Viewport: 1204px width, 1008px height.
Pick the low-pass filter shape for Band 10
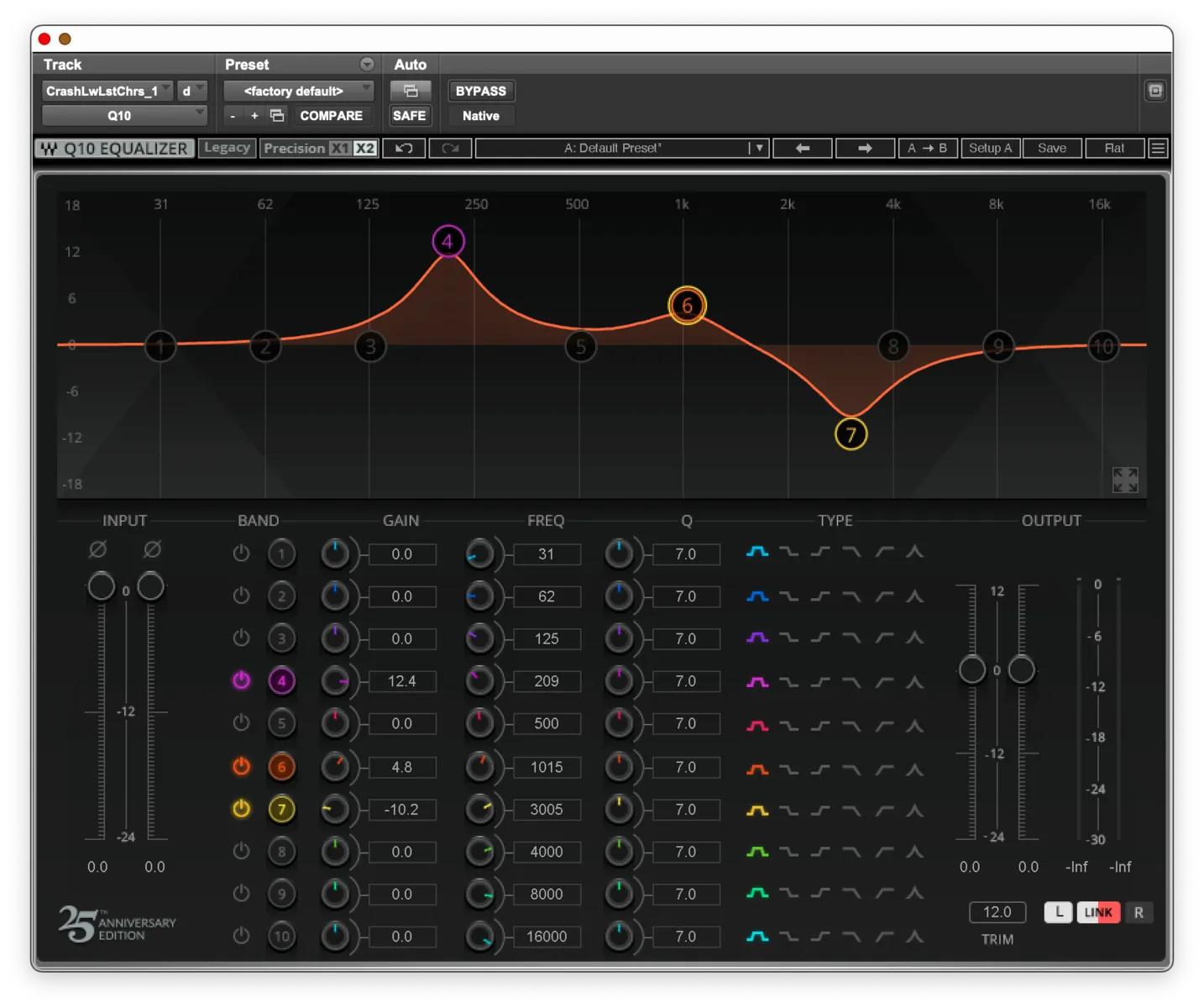pyautogui.click(x=852, y=937)
